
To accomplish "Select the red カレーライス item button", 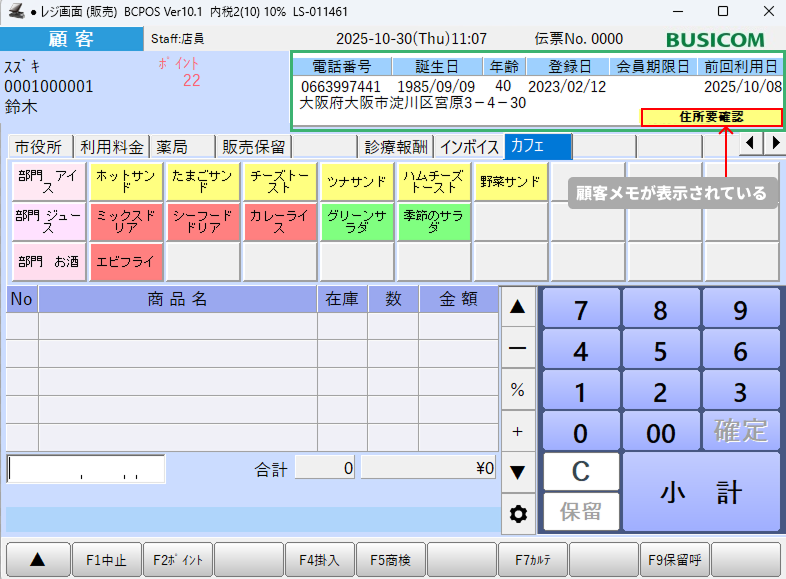I will [x=279, y=221].
